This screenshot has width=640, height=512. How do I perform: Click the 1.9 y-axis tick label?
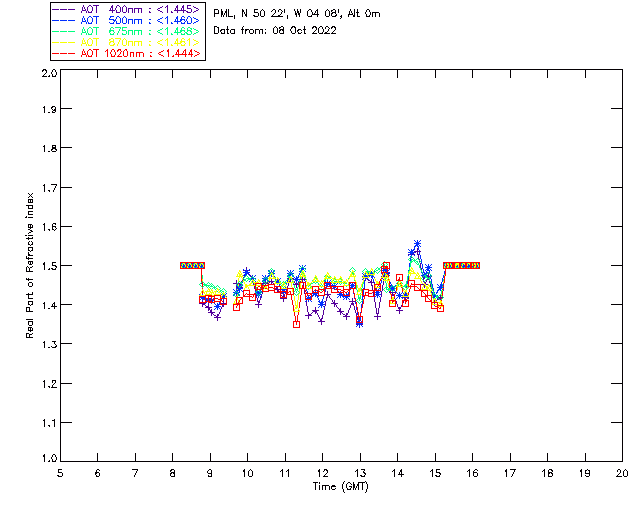(49, 109)
